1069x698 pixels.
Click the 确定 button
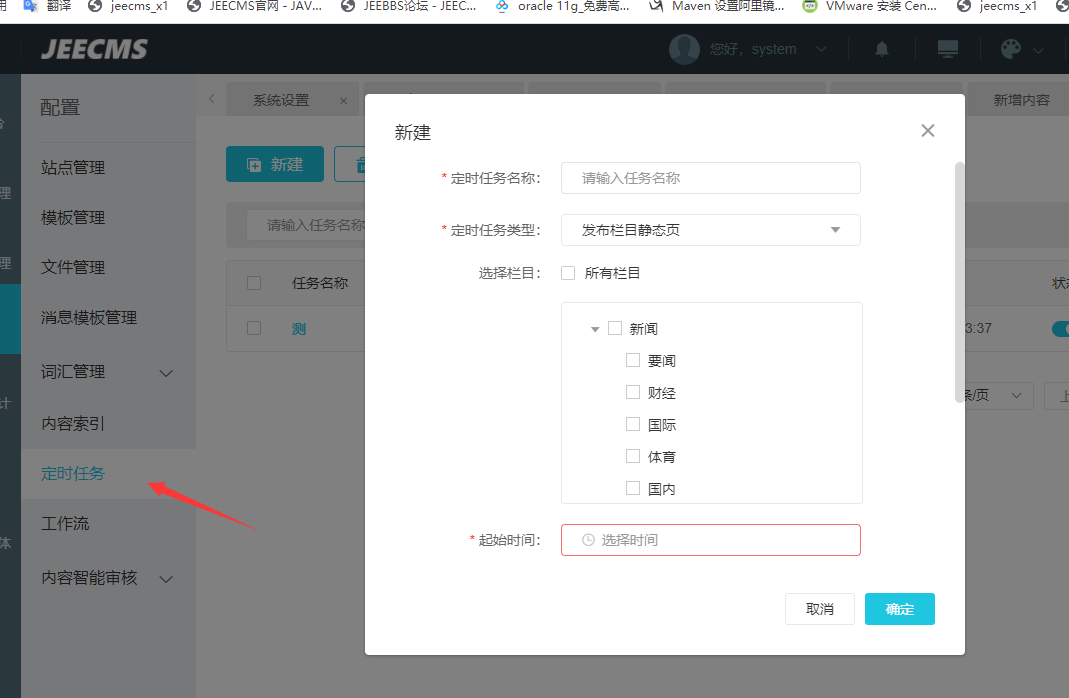(899, 609)
